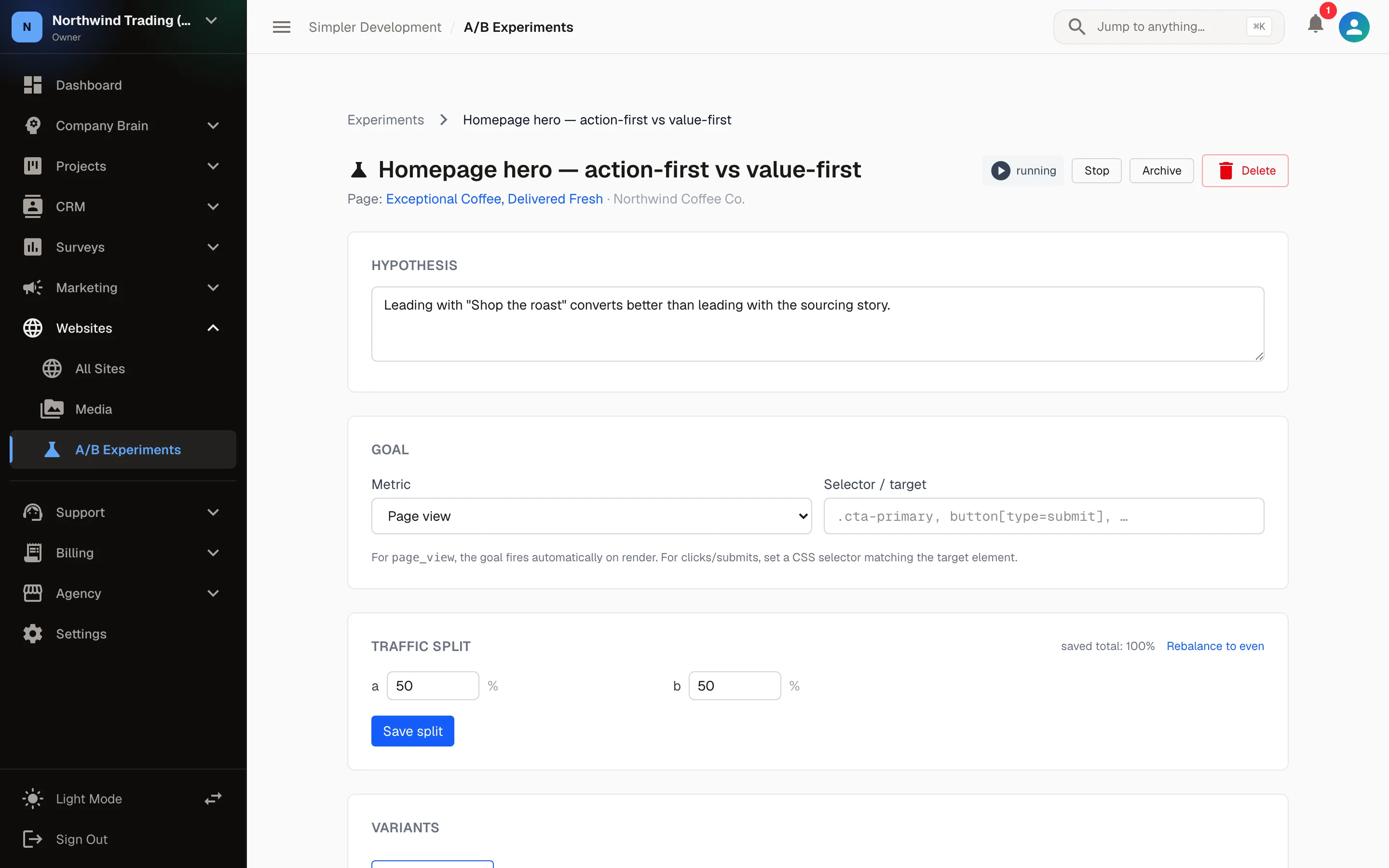This screenshot has width=1389, height=868.
Task: Click the hamburger menu icon
Action: [x=281, y=27]
